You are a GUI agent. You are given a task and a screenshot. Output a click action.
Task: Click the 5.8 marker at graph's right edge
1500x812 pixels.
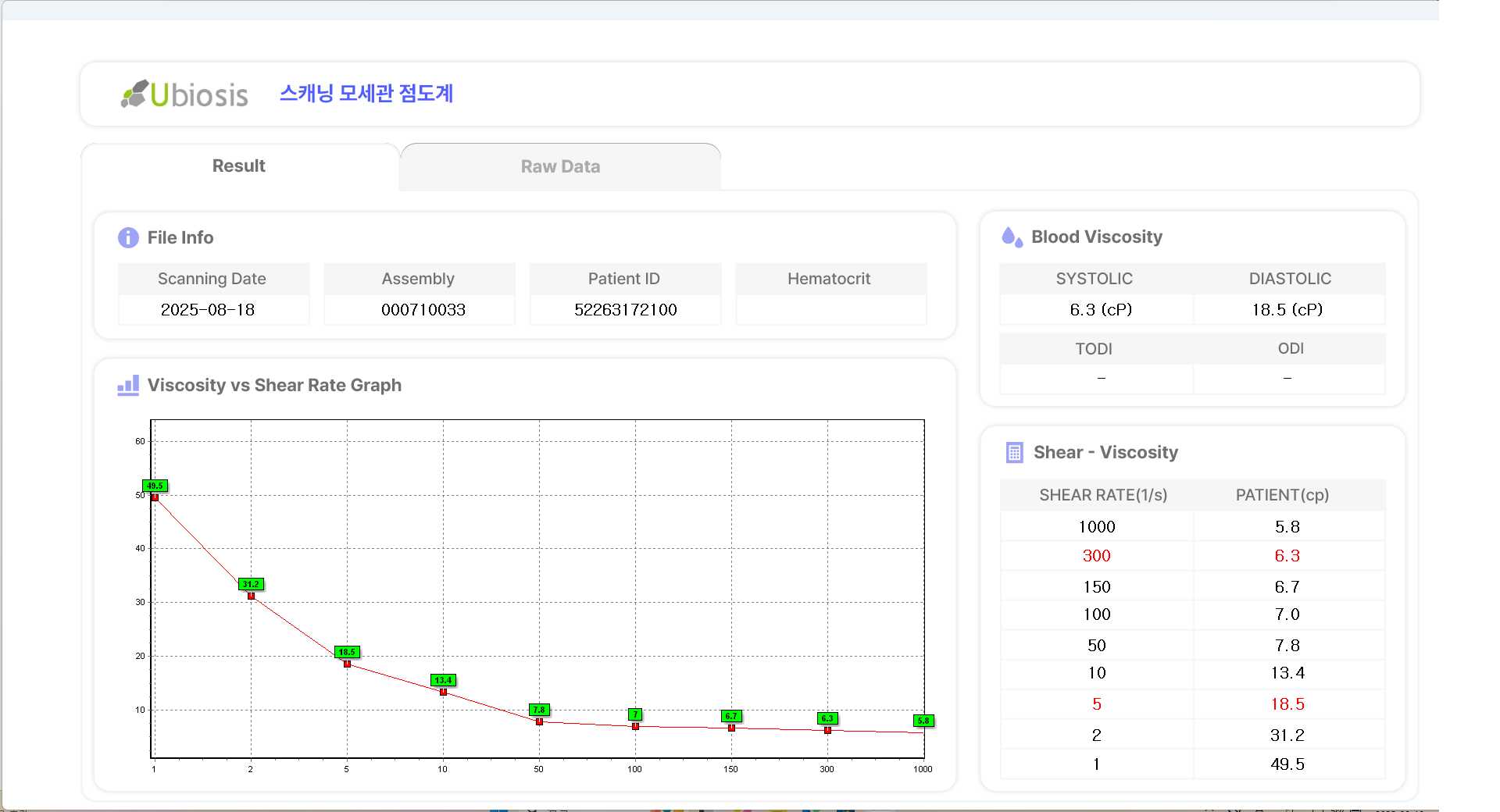[x=923, y=721]
